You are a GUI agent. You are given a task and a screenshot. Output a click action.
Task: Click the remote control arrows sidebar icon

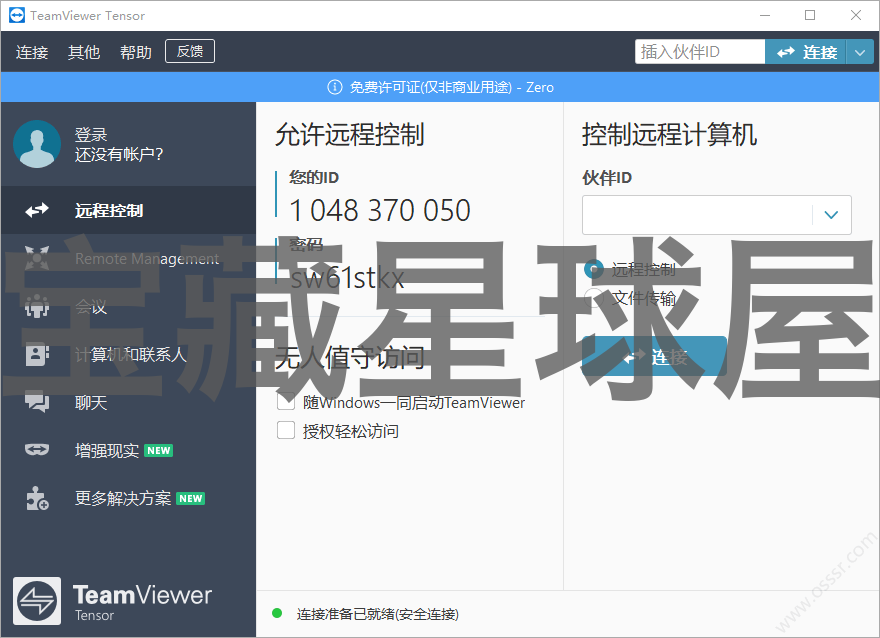pyautogui.click(x=37, y=210)
